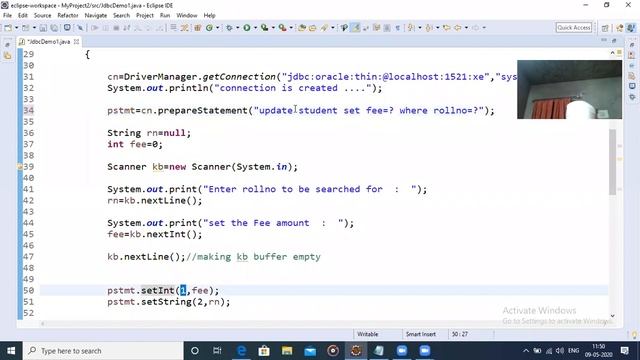Toggle Show Whitespace Characters icon

398,28
